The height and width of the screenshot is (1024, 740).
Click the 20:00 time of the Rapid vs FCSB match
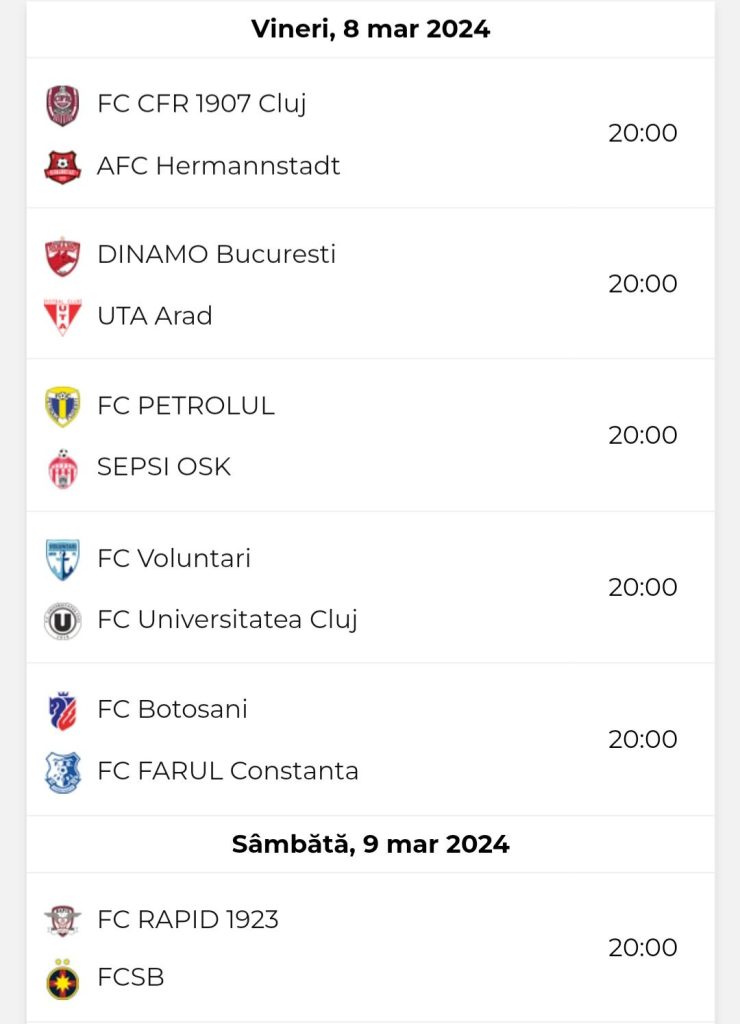pyautogui.click(x=643, y=947)
